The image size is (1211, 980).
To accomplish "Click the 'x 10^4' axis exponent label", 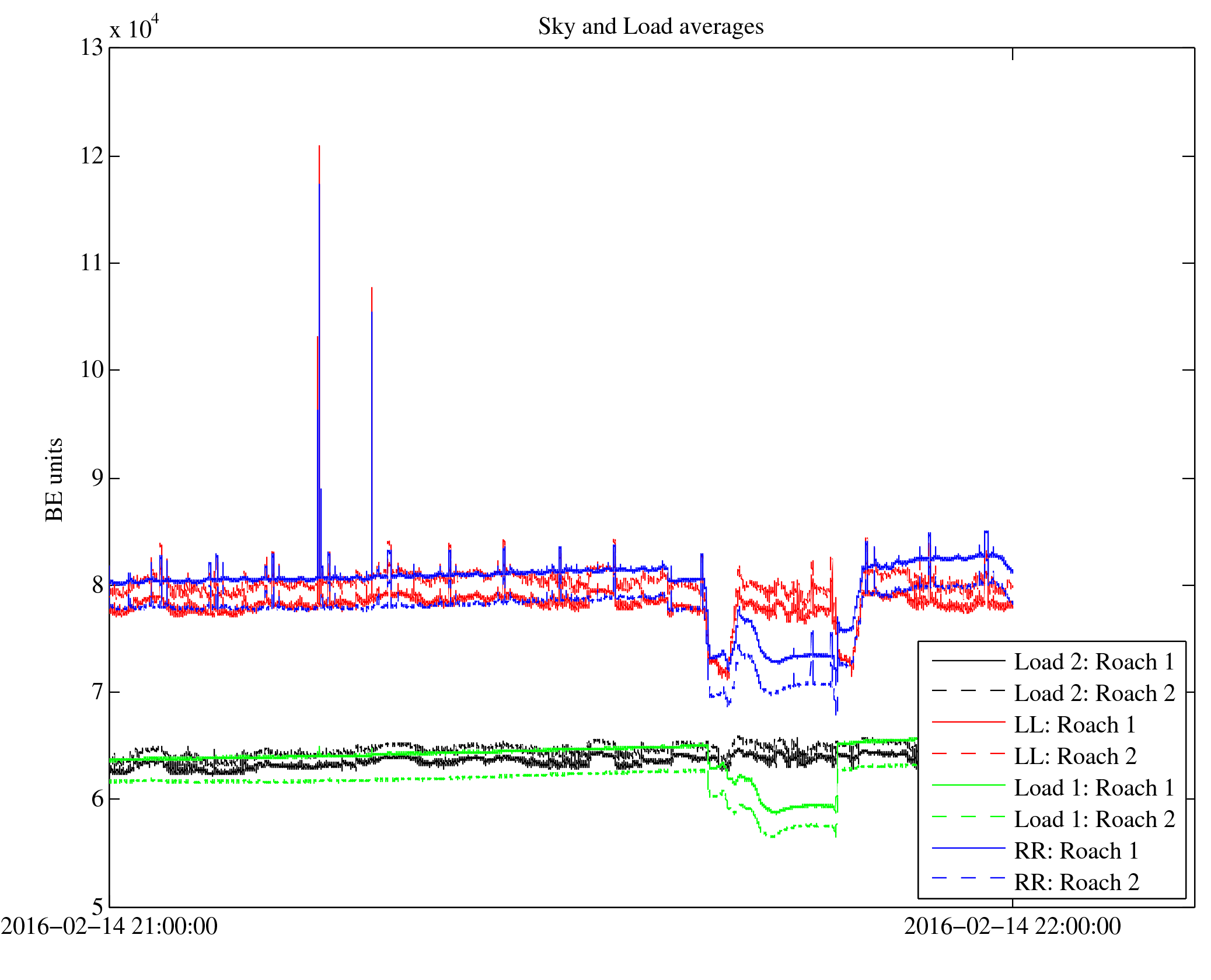I will 134,28.
